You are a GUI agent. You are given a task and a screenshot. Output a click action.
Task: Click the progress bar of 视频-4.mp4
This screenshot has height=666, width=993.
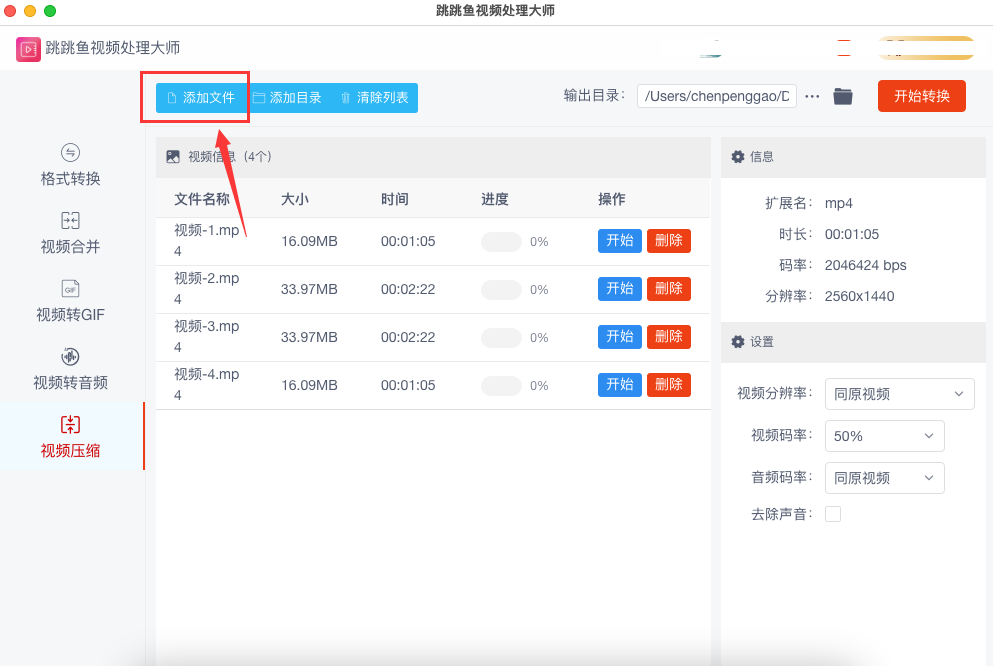(501, 386)
